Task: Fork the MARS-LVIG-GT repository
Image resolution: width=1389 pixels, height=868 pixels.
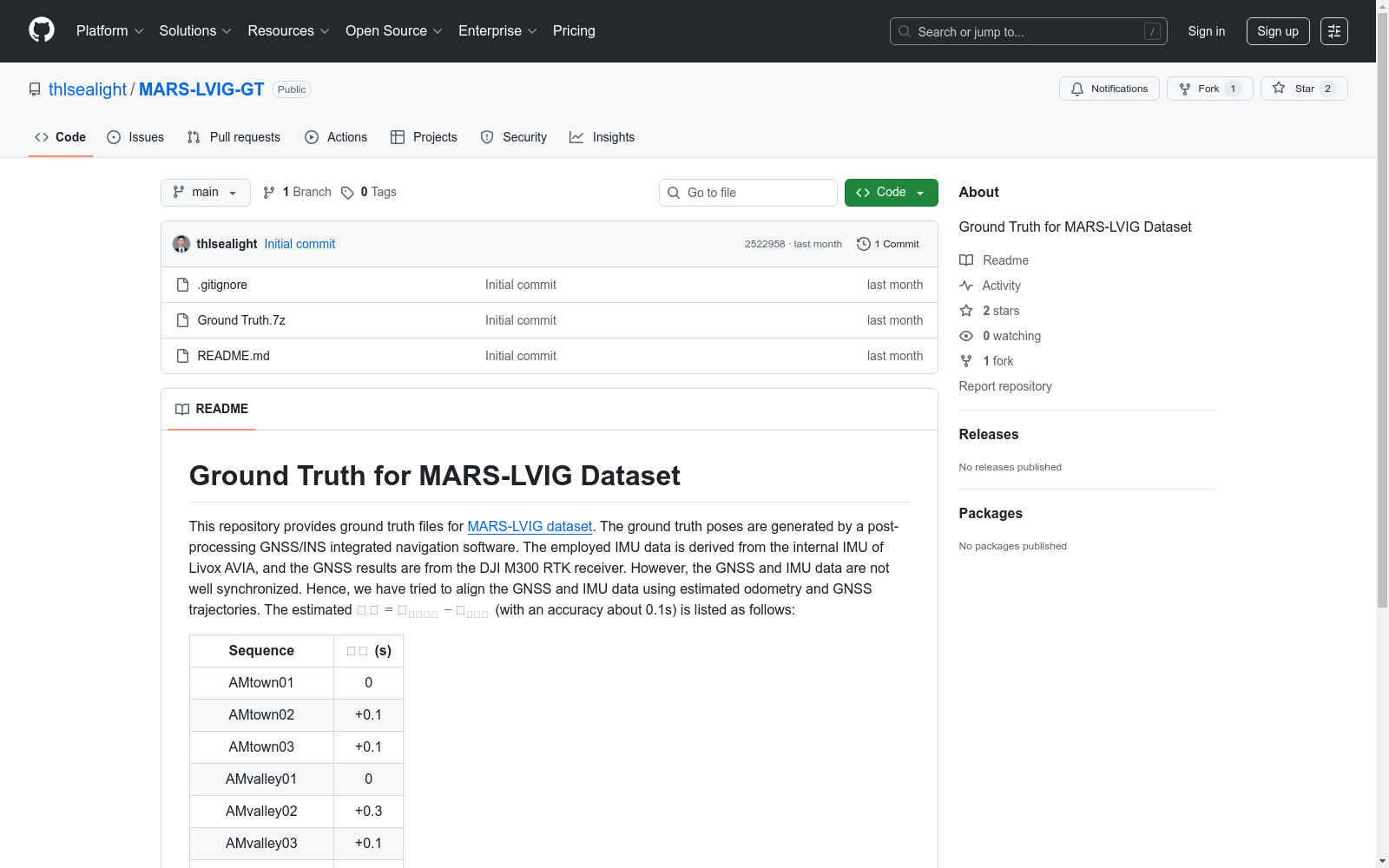Action: click(x=1209, y=89)
